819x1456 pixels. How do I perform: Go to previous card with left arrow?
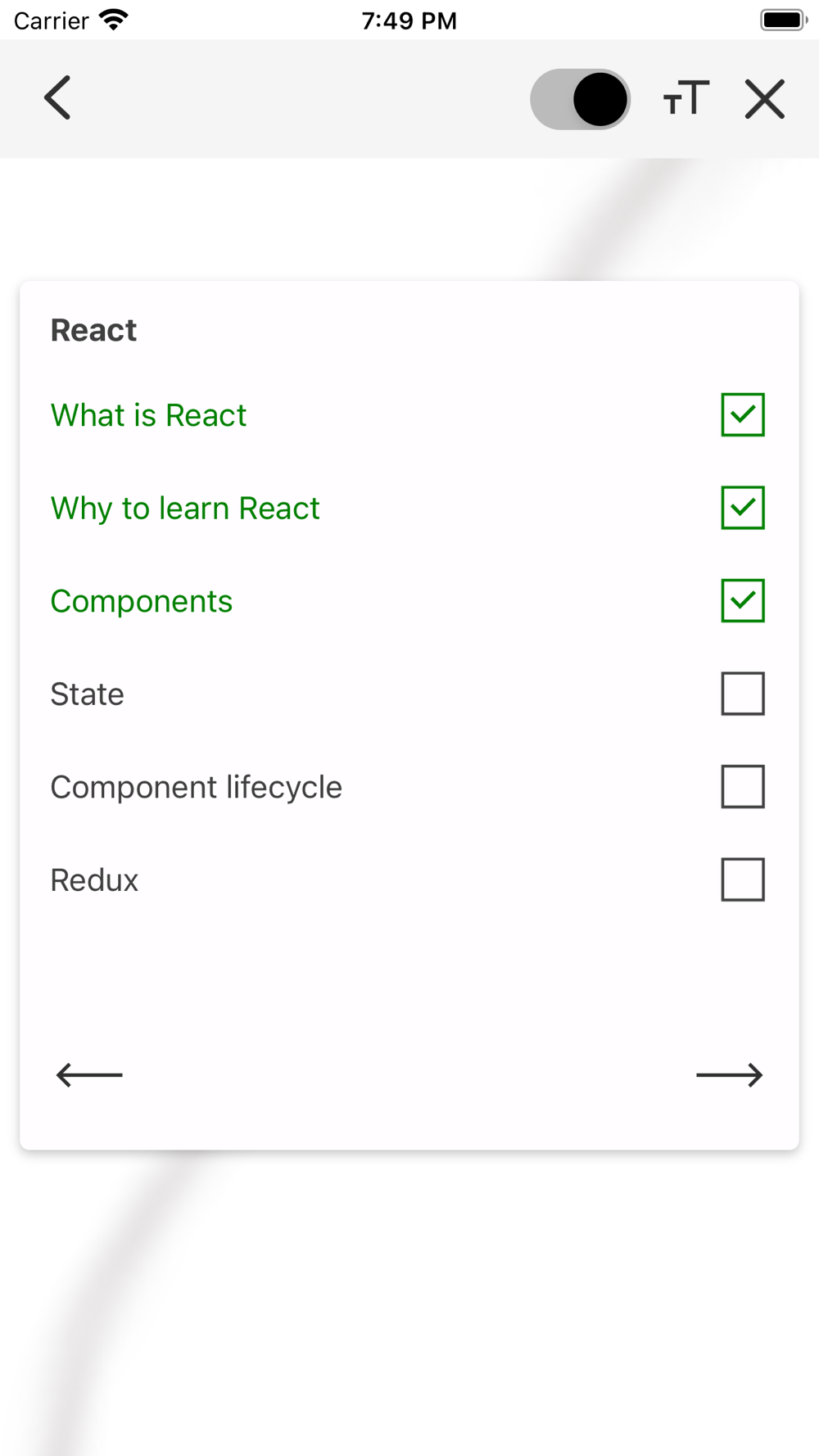point(89,1074)
